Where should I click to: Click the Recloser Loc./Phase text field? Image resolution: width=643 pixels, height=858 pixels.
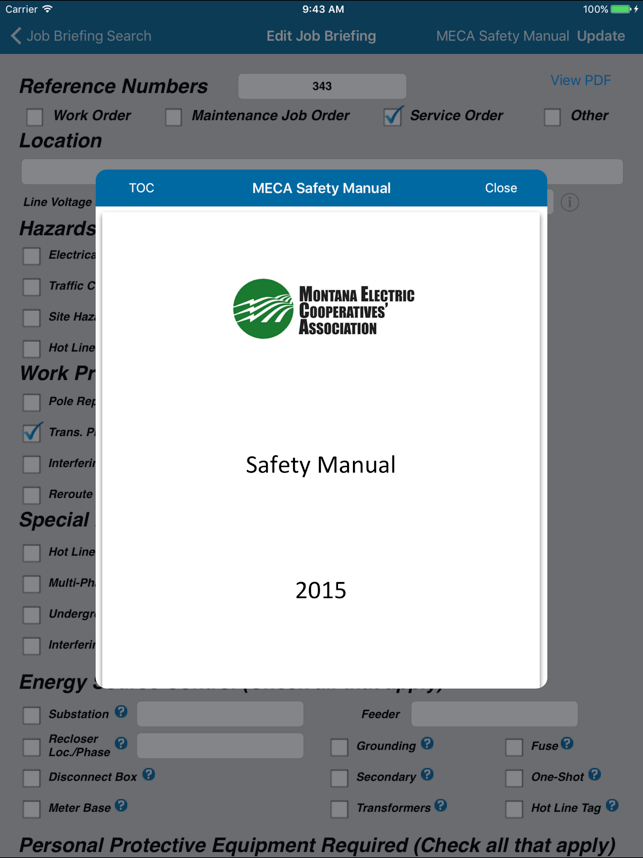220,745
